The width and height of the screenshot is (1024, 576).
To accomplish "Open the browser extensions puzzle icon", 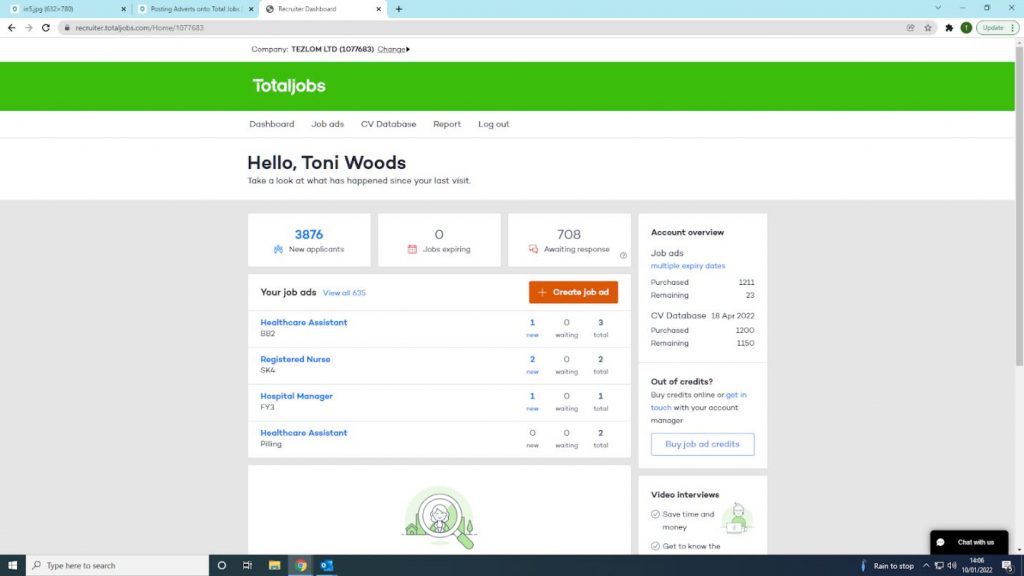I will pos(948,28).
